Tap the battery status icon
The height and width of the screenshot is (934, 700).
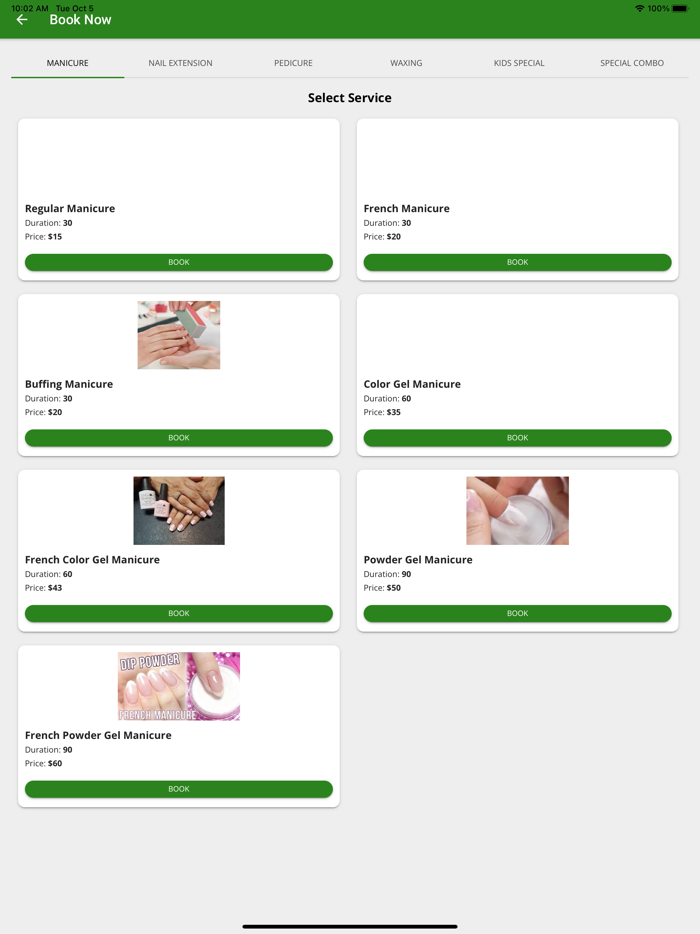[x=680, y=8]
